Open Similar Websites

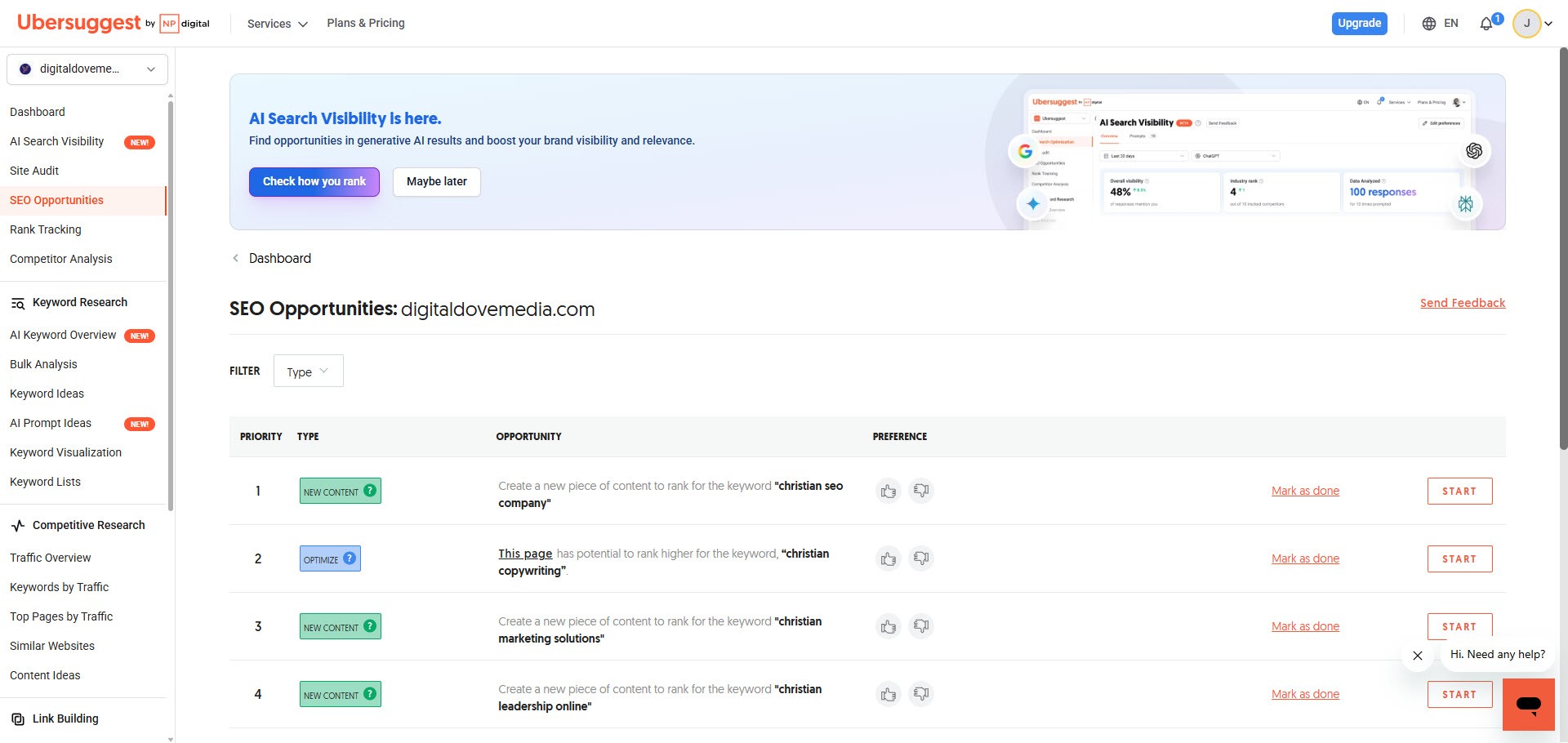(52, 646)
